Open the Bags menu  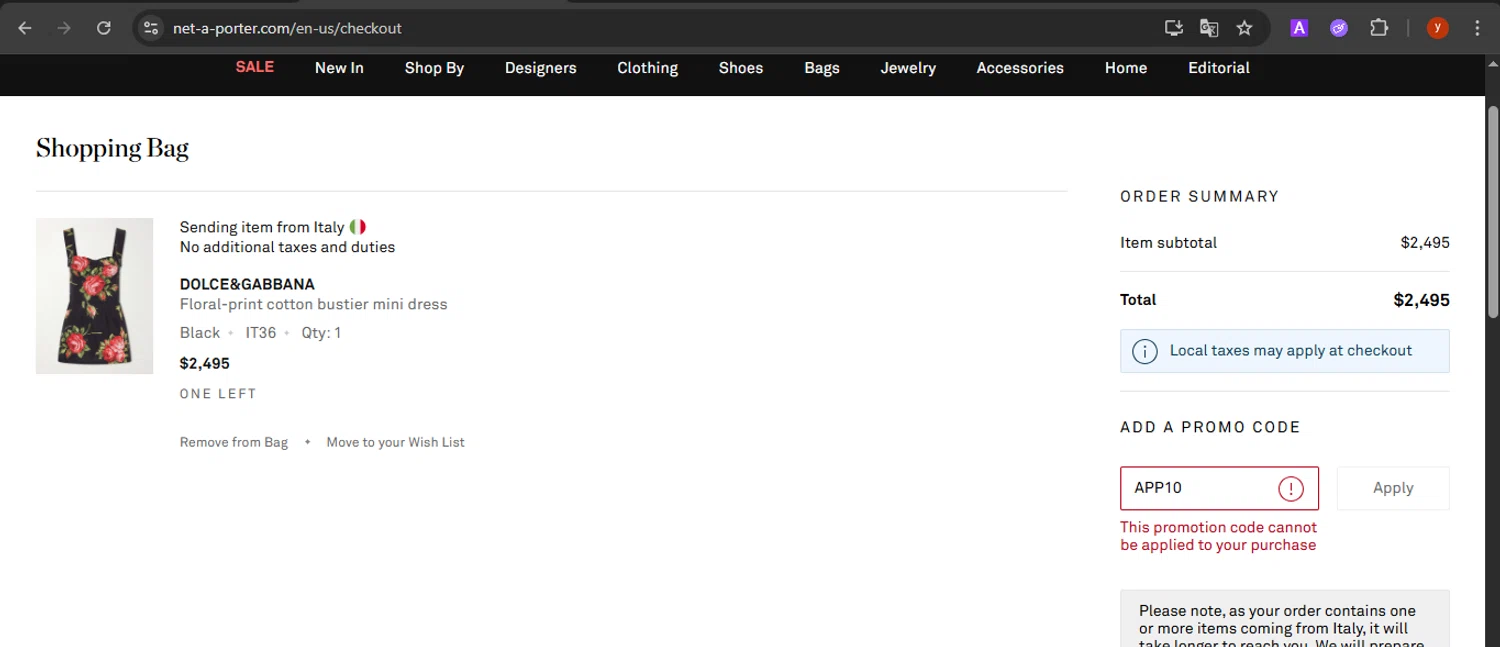(x=822, y=68)
